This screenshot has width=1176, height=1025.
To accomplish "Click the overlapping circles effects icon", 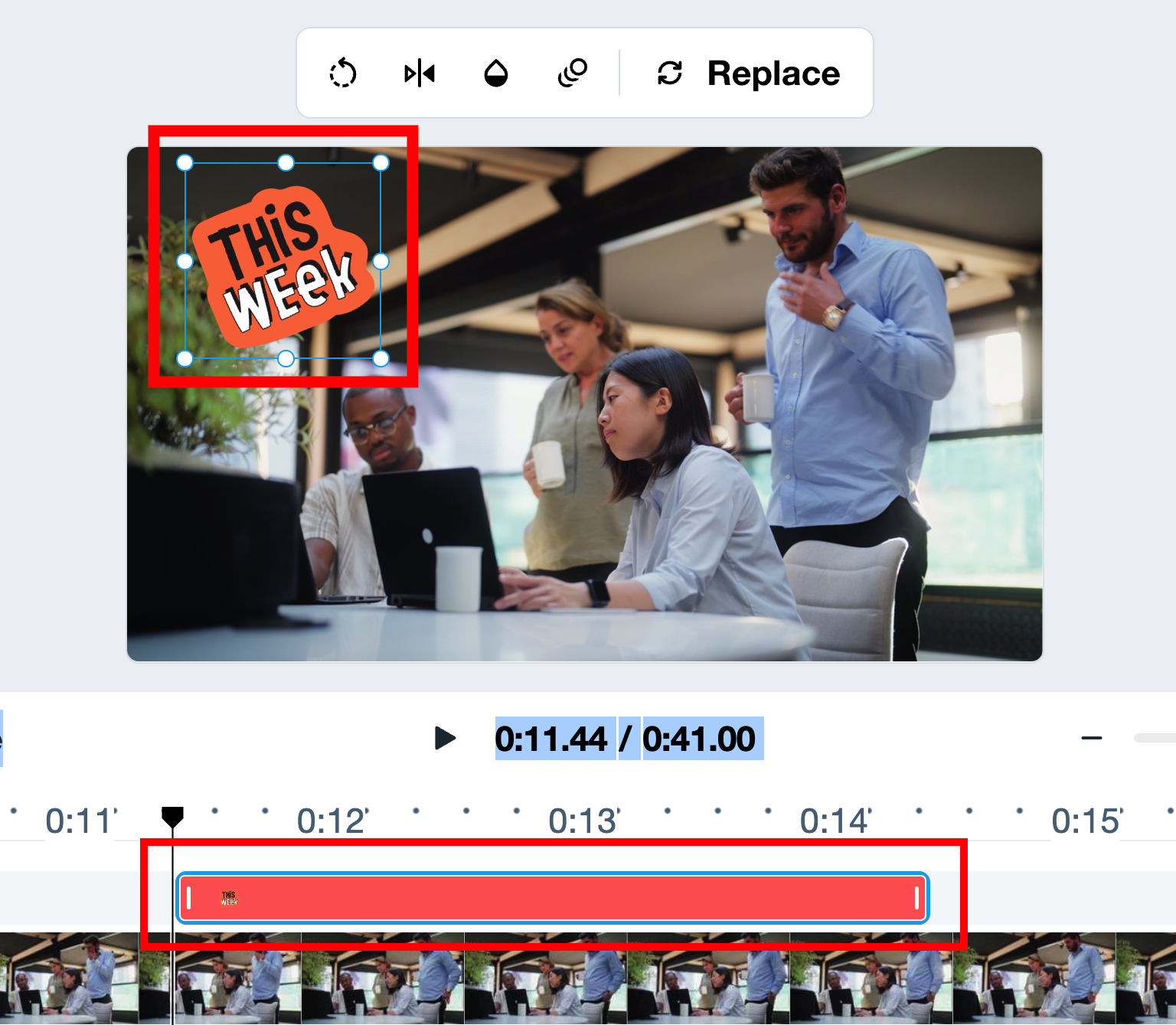I will 573,73.
